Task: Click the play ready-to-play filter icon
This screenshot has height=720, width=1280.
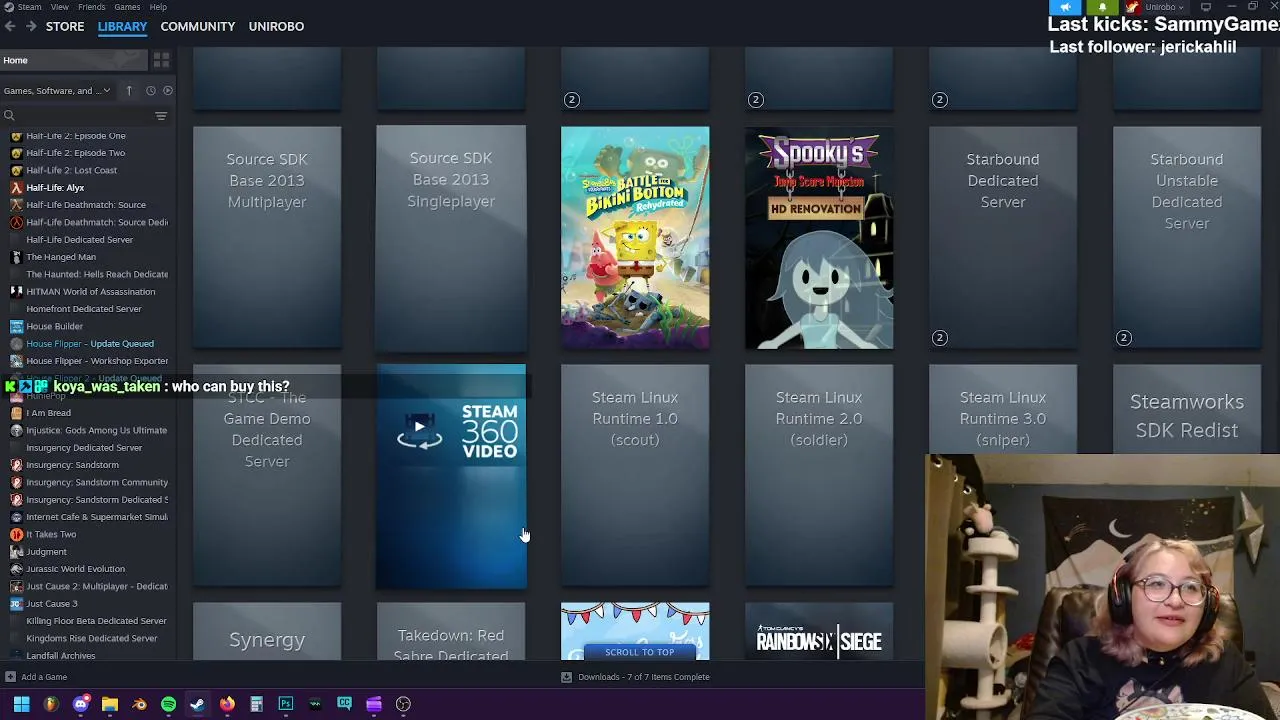Action: (x=167, y=90)
